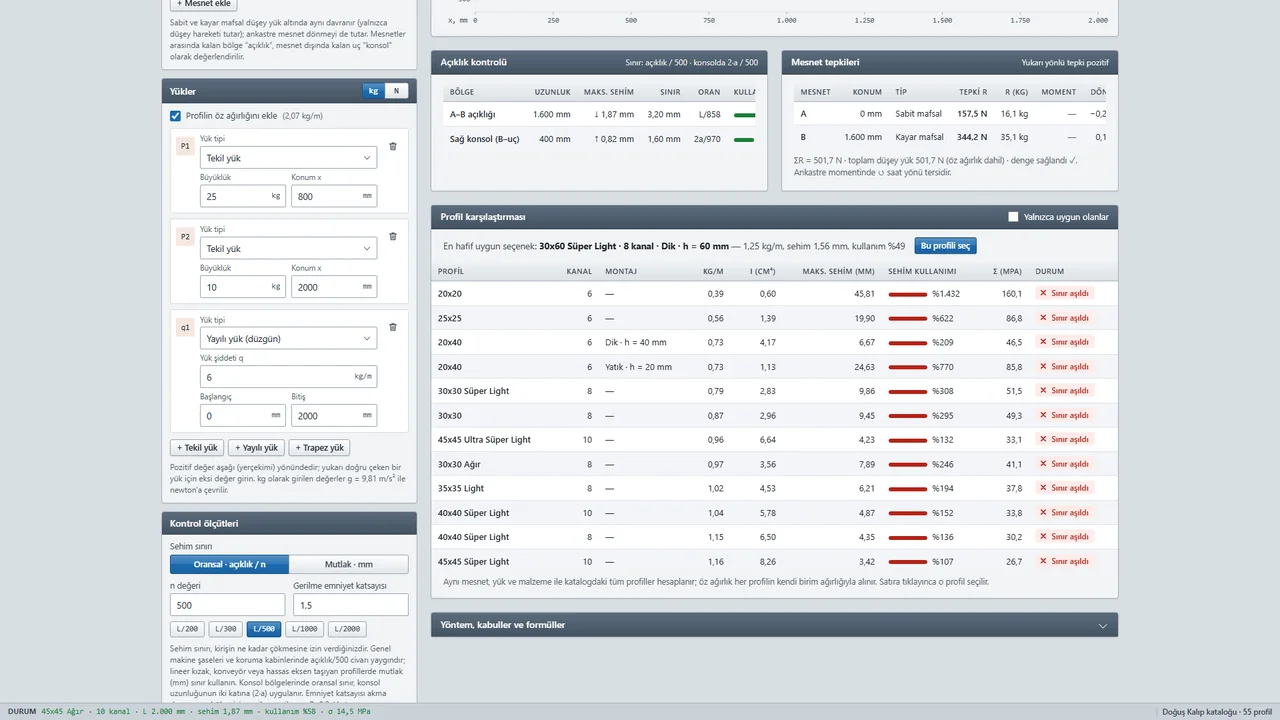Delete load P2 with its trash icon

point(392,237)
